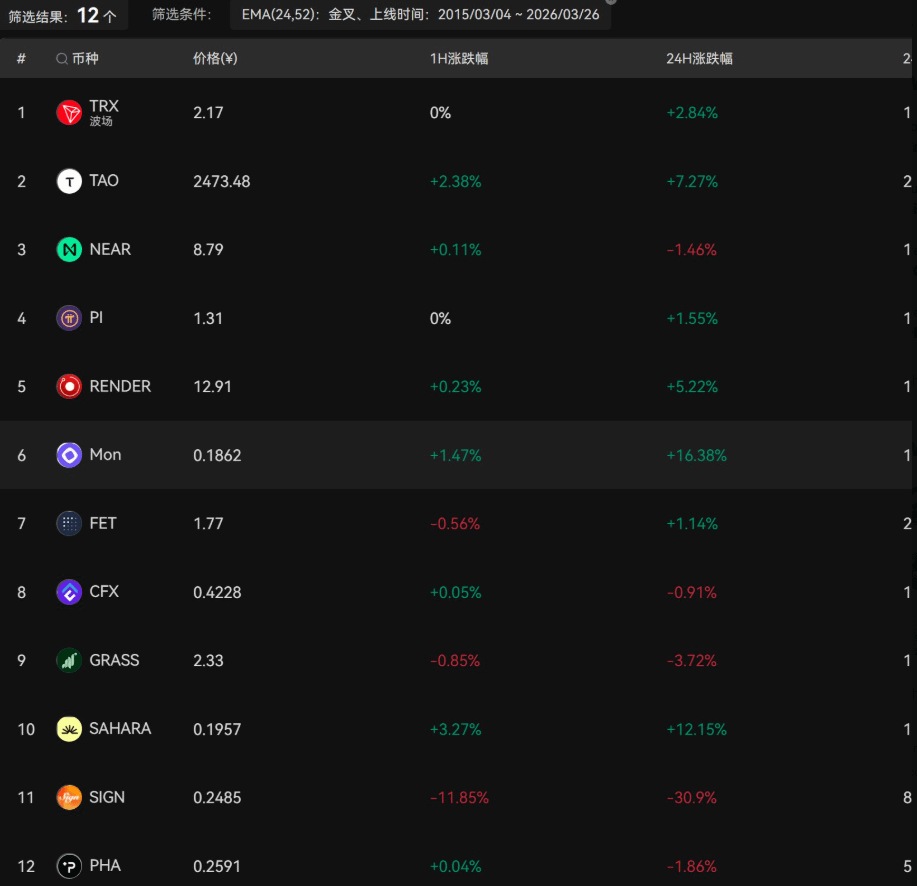
Task: Click the CFX coin logo icon
Action: point(69,592)
